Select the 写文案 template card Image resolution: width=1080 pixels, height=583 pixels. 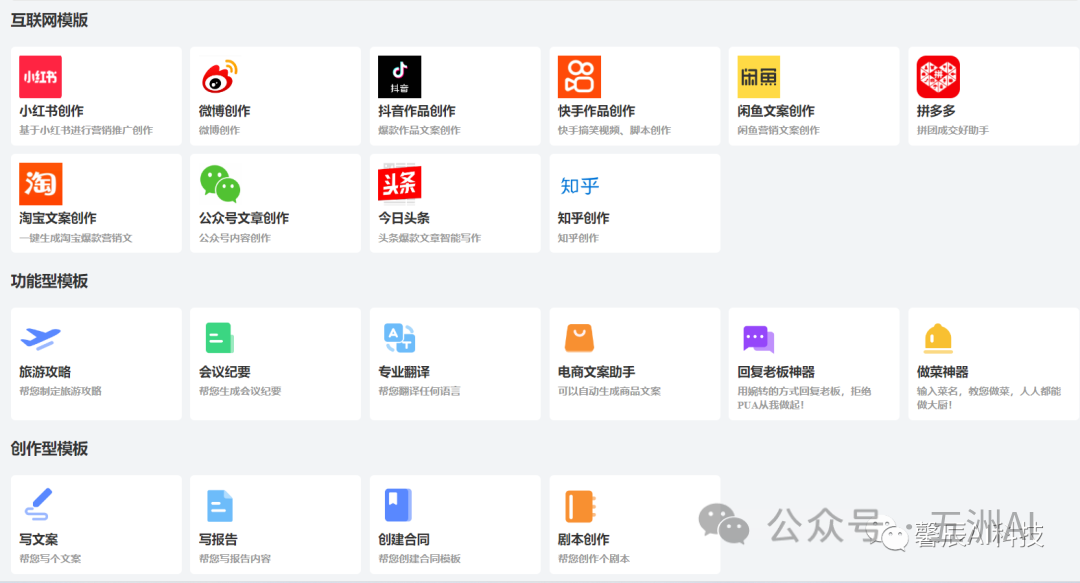[96, 524]
